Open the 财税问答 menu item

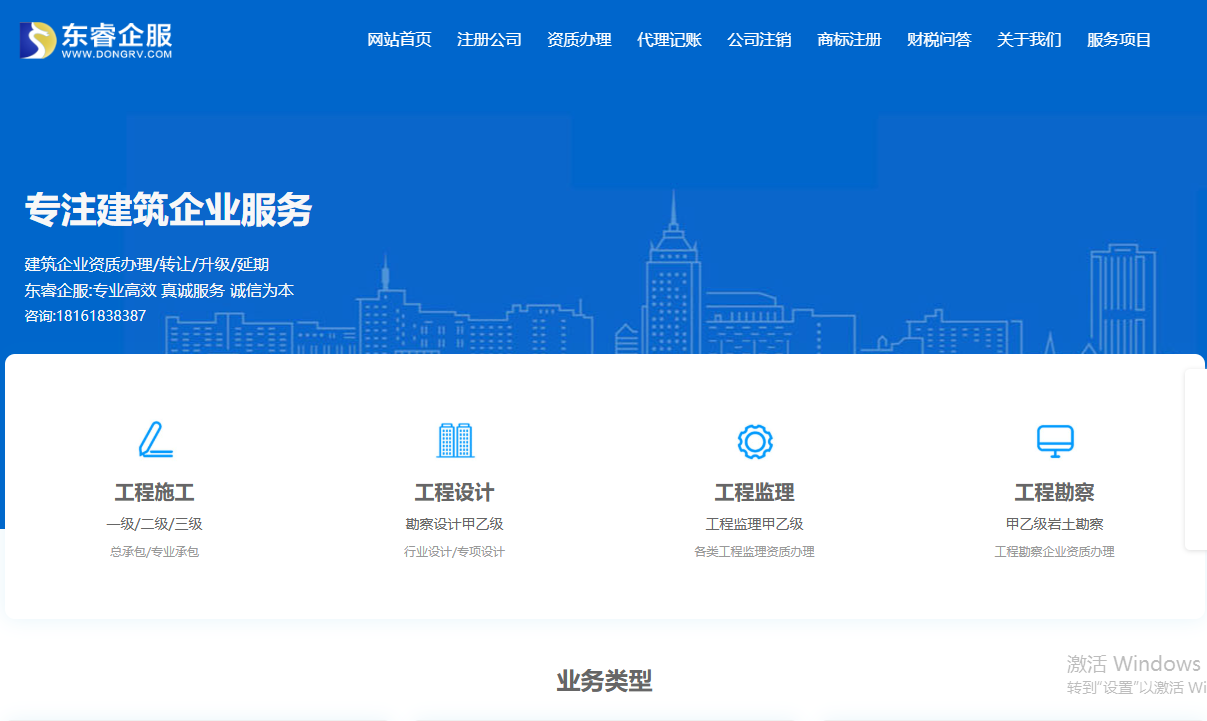click(938, 40)
